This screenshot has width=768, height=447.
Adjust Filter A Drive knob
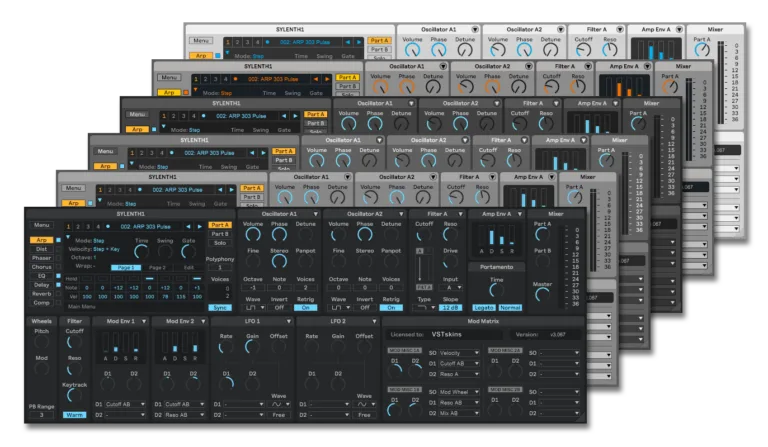450,262
